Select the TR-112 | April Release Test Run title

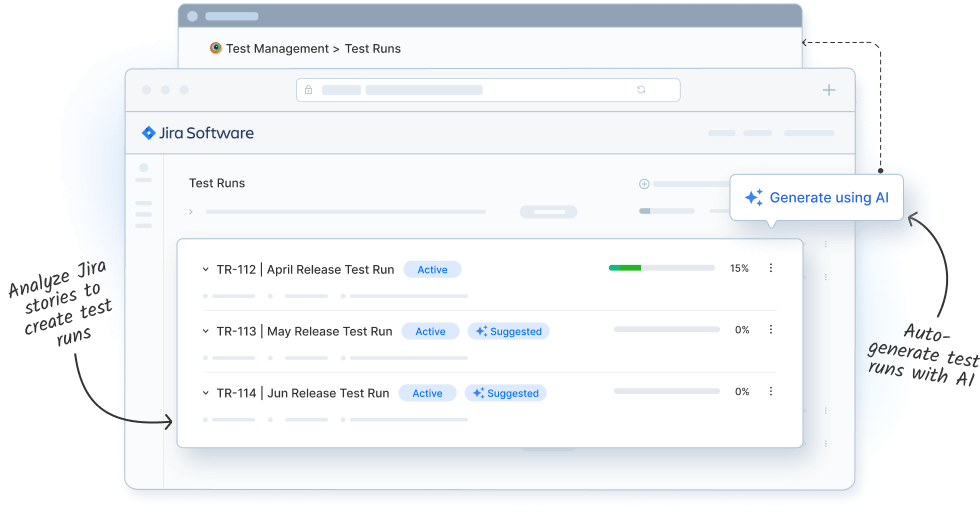(306, 269)
